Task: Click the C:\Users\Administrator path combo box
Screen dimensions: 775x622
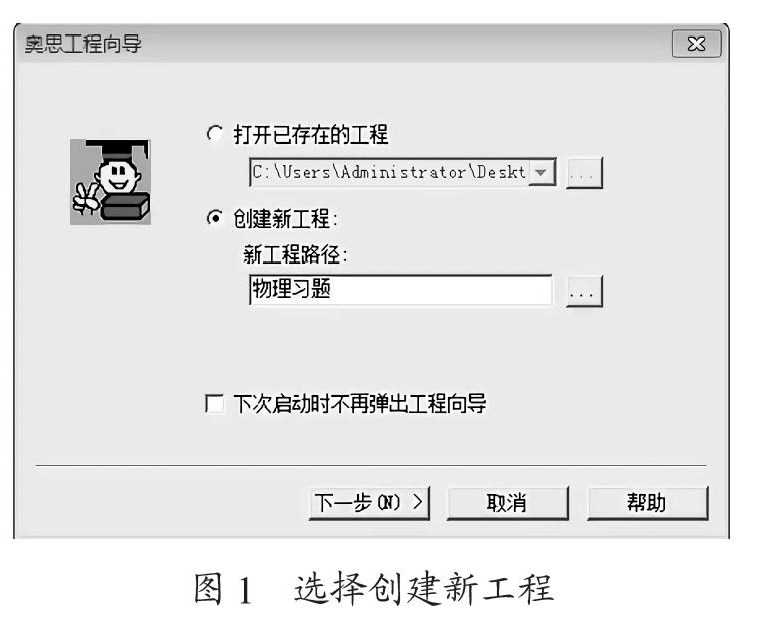Action: [x=402, y=173]
